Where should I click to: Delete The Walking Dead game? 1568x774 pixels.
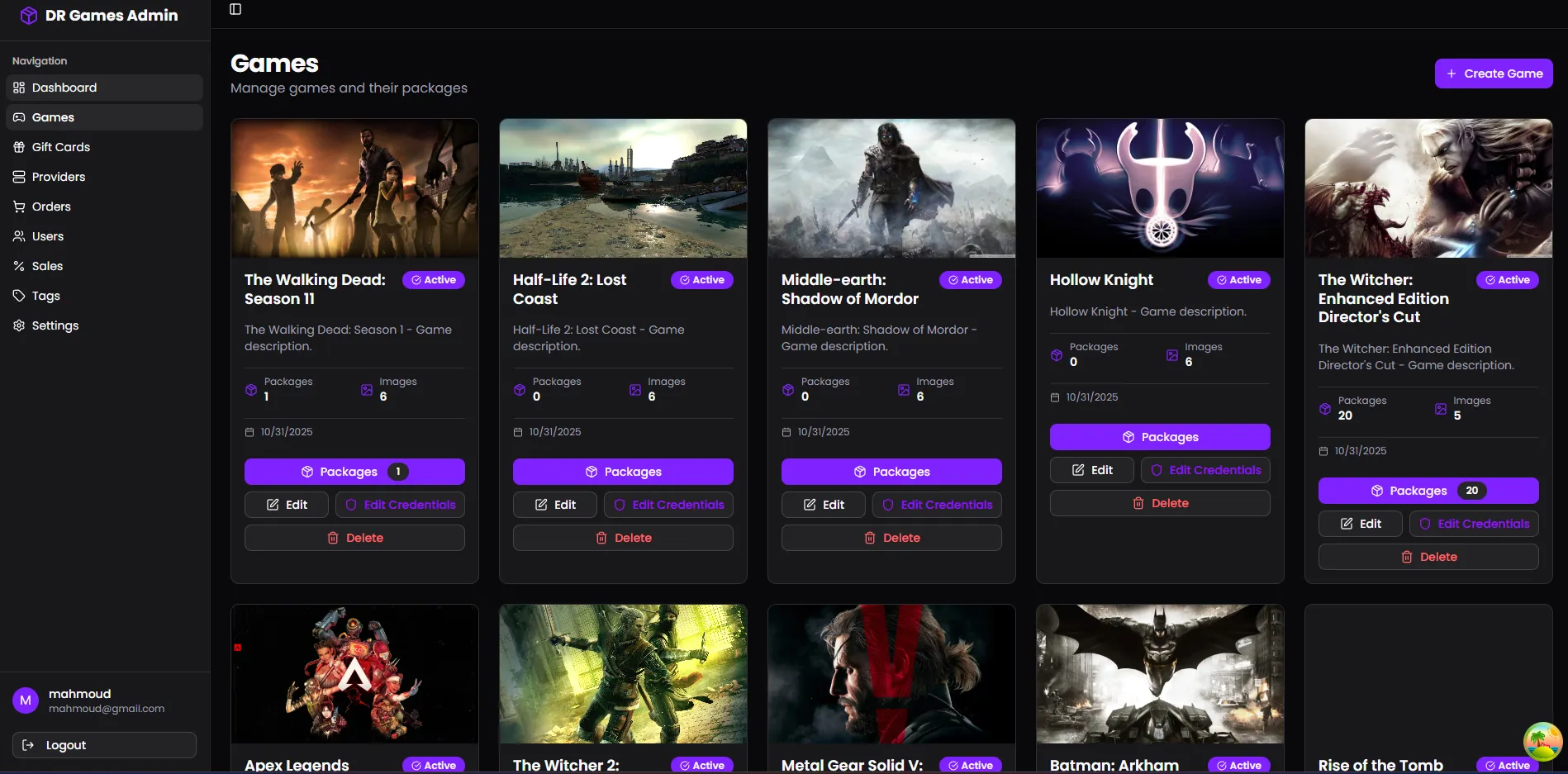(354, 538)
